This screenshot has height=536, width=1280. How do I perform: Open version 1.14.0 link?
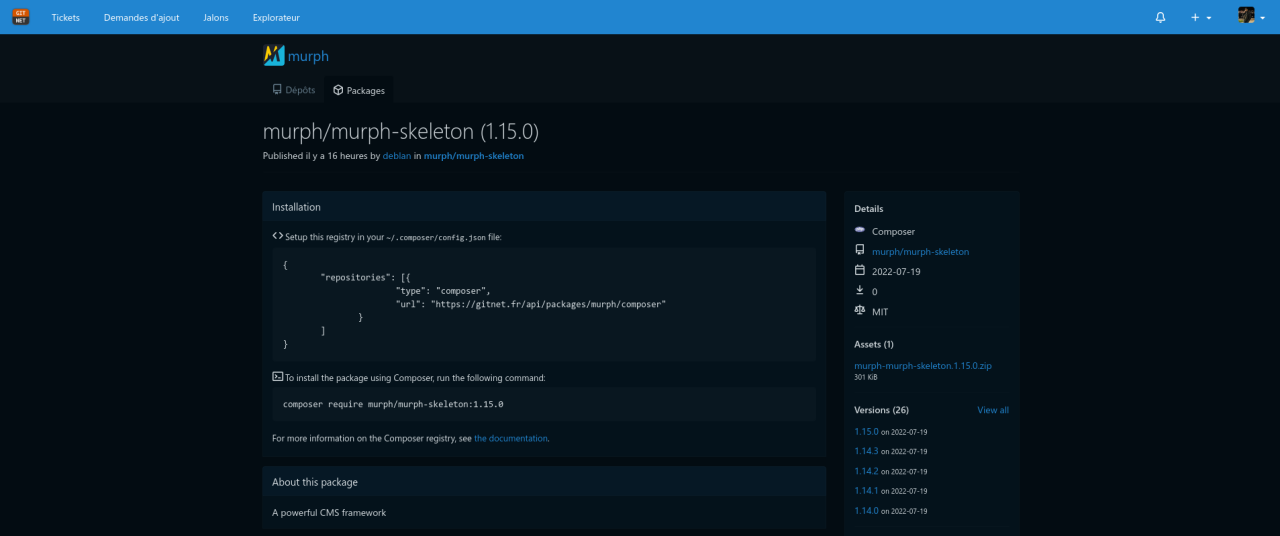(866, 511)
